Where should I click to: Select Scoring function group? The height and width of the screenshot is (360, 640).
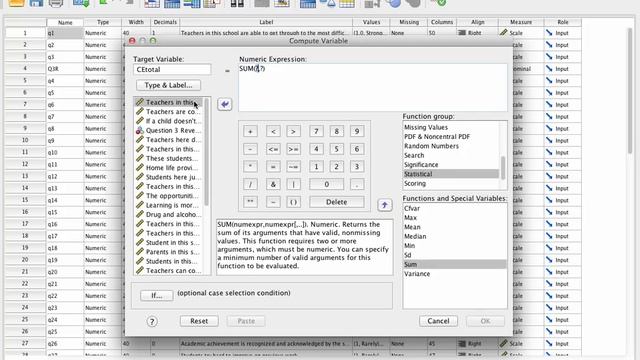tap(451, 184)
